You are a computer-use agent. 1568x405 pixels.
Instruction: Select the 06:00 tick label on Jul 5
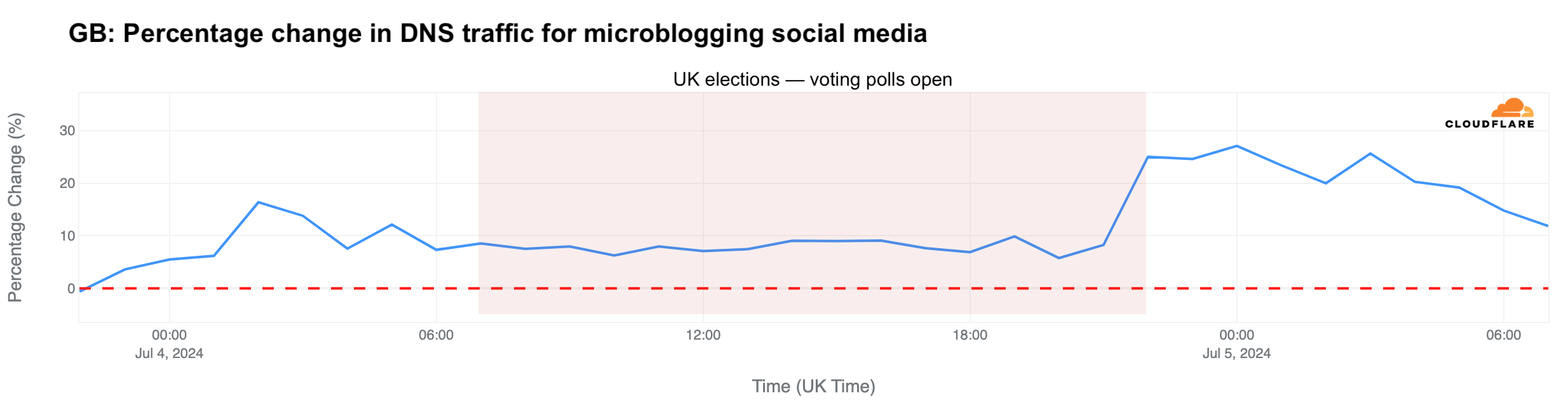tap(1503, 335)
